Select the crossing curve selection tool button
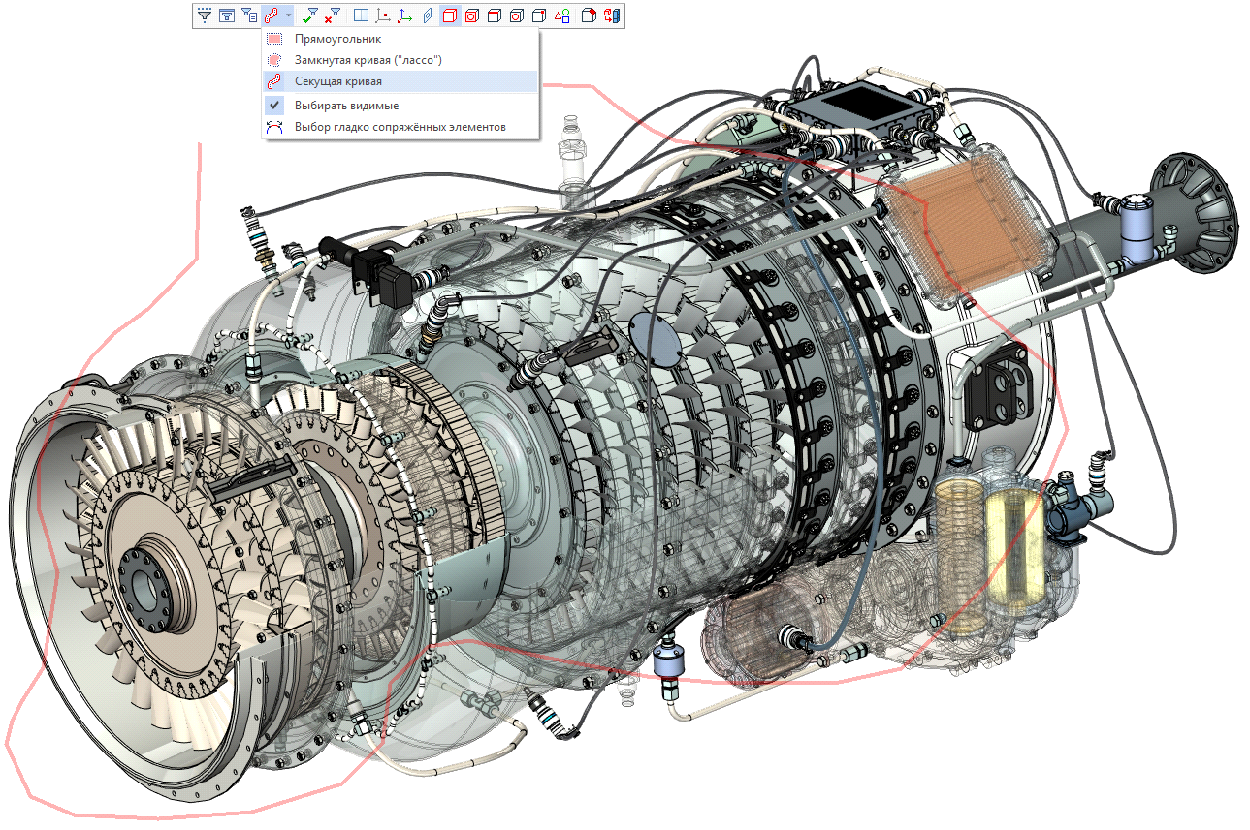Image resolution: width=1250 pixels, height=830 pixels. (271, 15)
